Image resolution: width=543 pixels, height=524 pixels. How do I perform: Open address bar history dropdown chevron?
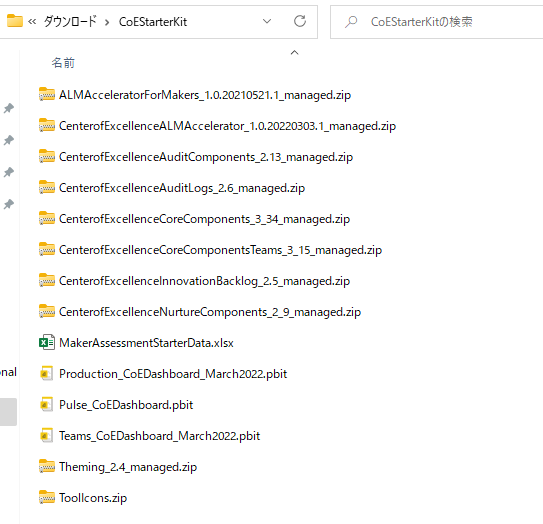click(x=267, y=21)
